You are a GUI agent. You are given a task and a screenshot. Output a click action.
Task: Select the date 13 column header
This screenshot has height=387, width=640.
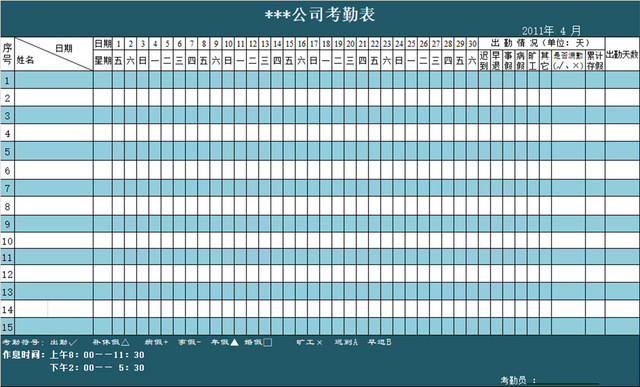(265, 44)
